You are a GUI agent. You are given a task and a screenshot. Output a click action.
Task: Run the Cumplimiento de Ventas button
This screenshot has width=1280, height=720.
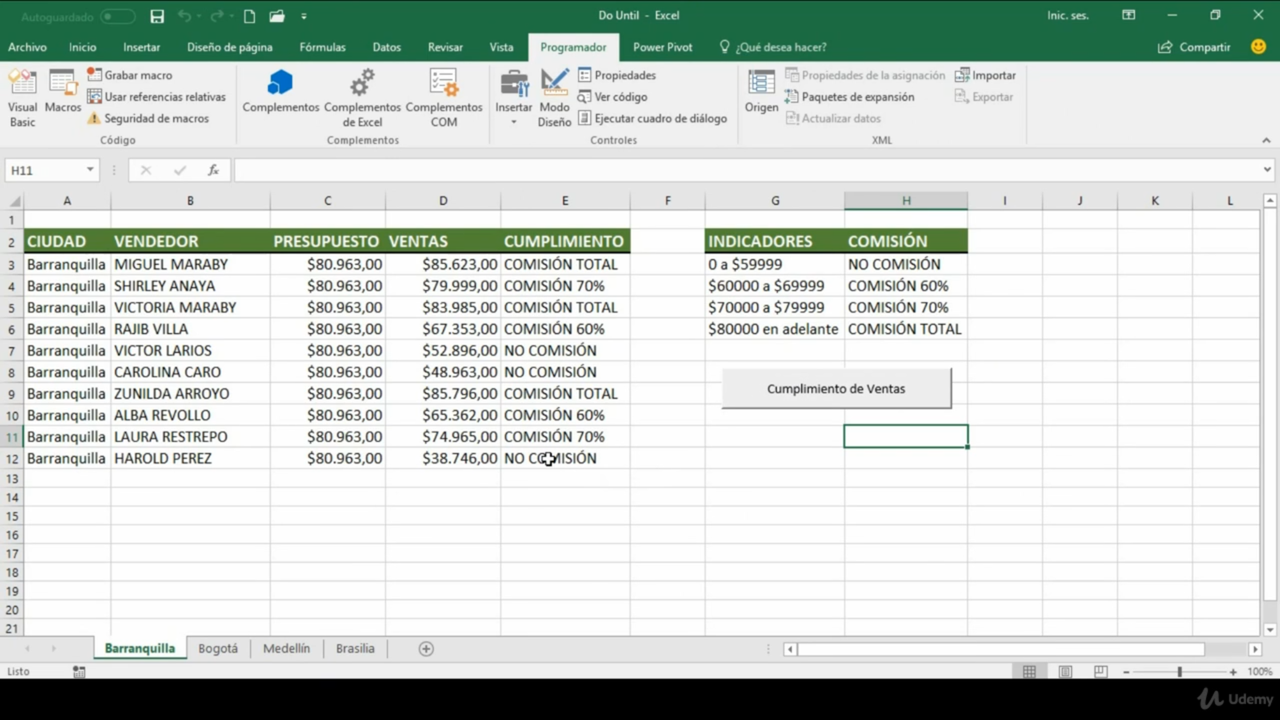point(836,389)
